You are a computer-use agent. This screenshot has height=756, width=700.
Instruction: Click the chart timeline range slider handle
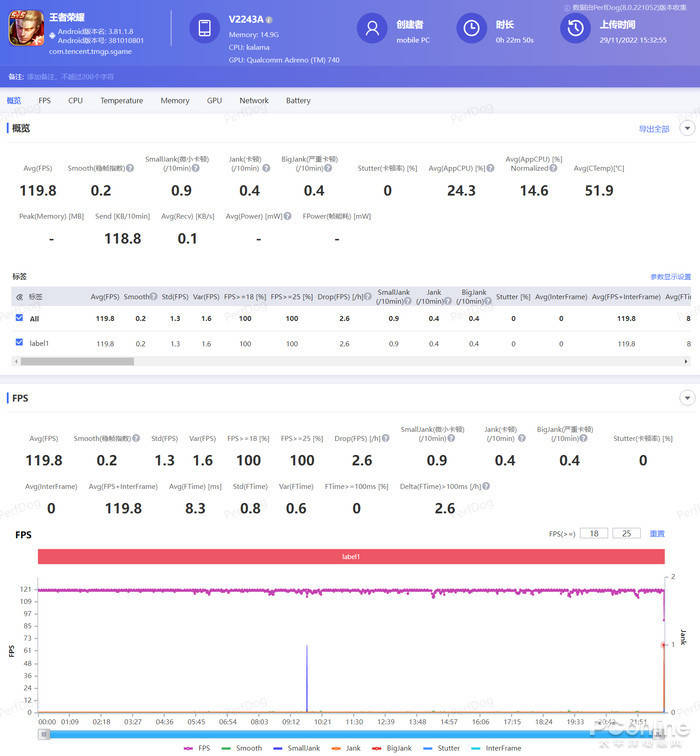pos(44,734)
